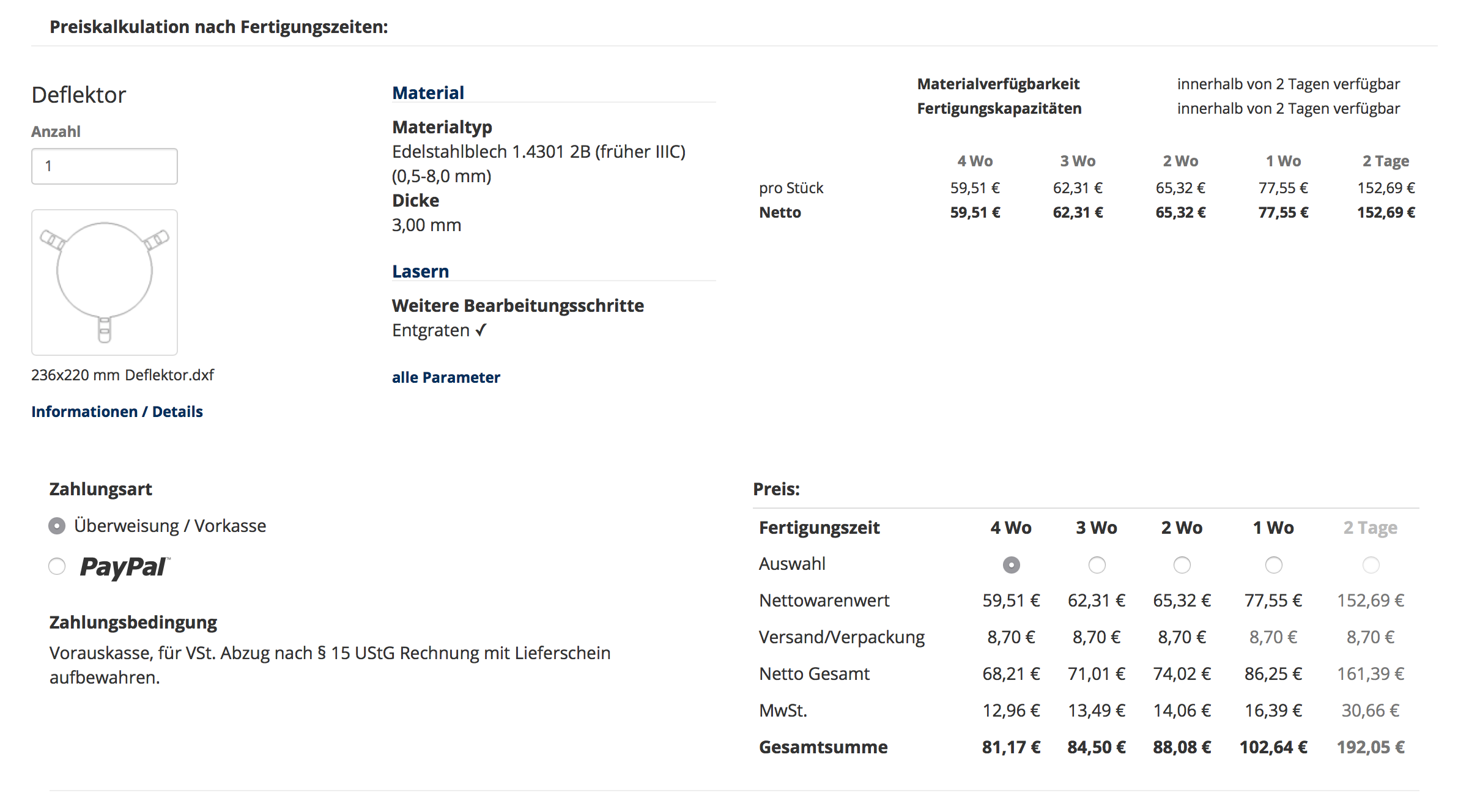
Task: Choose 3 Wo production time radio
Action: 1097,565
